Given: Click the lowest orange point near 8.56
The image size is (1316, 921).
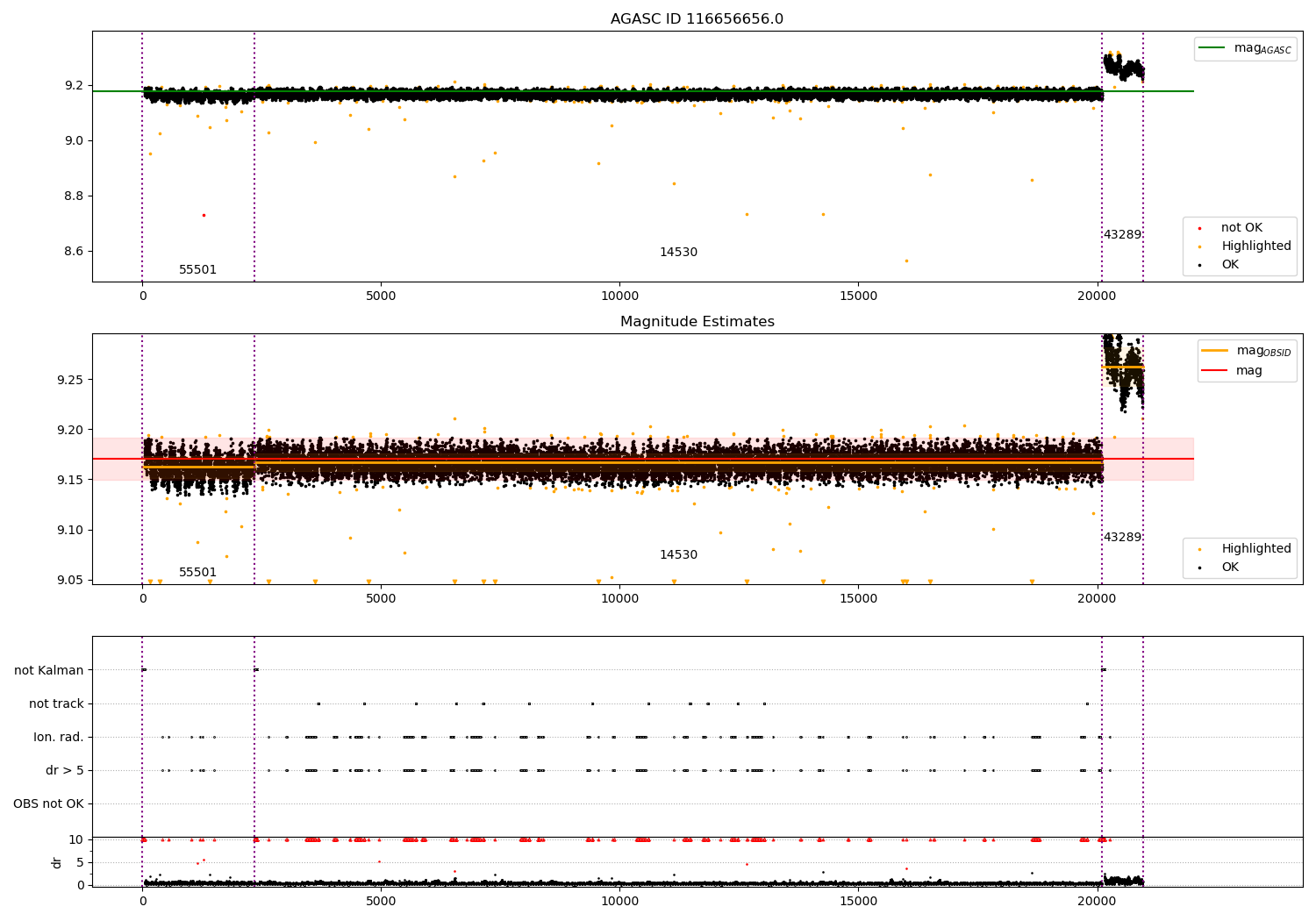Looking at the screenshot, I should (x=906, y=261).
